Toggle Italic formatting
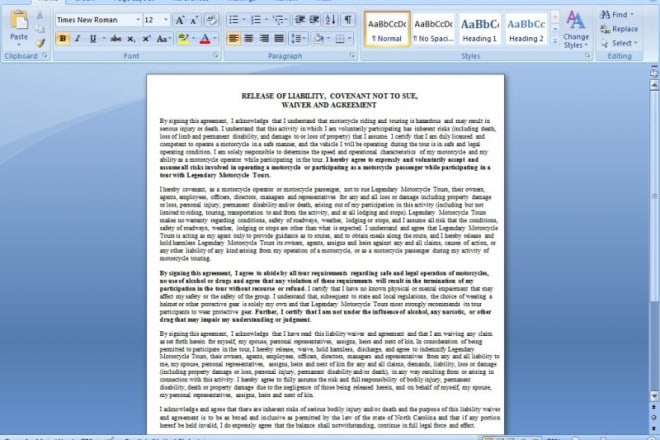 pyautogui.click(x=77, y=39)
